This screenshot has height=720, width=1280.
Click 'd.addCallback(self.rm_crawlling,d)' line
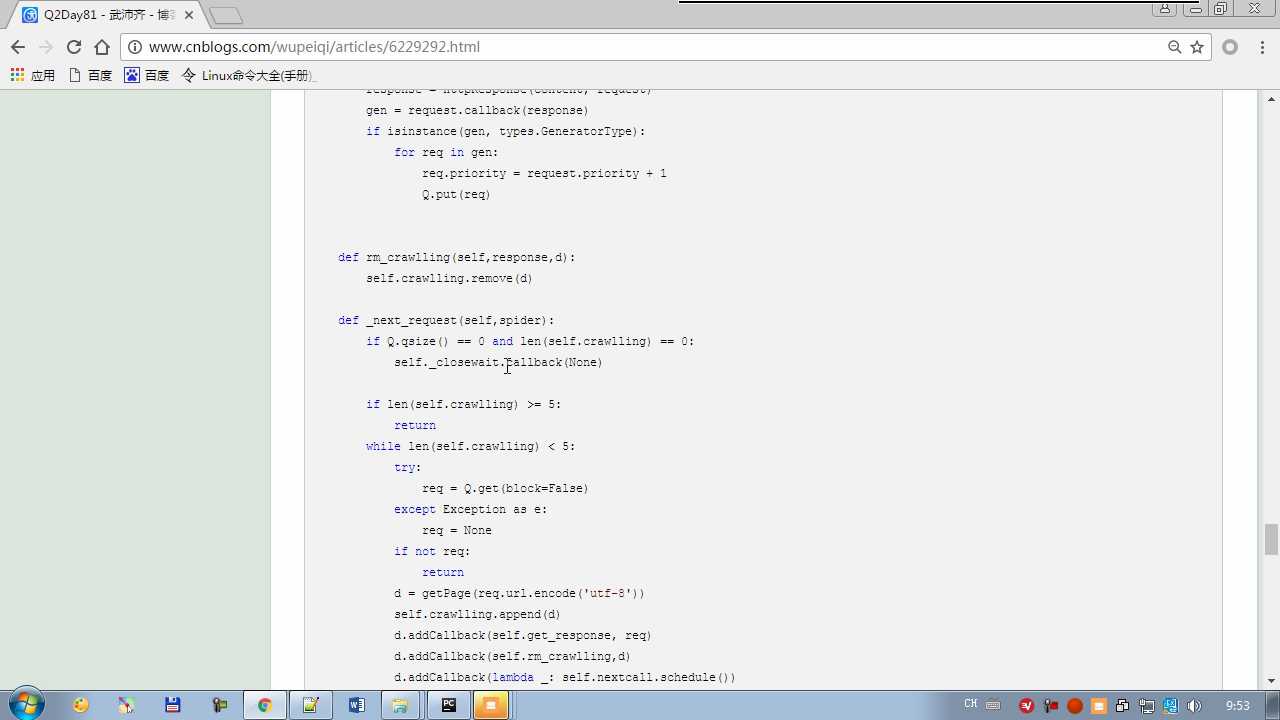512,657
